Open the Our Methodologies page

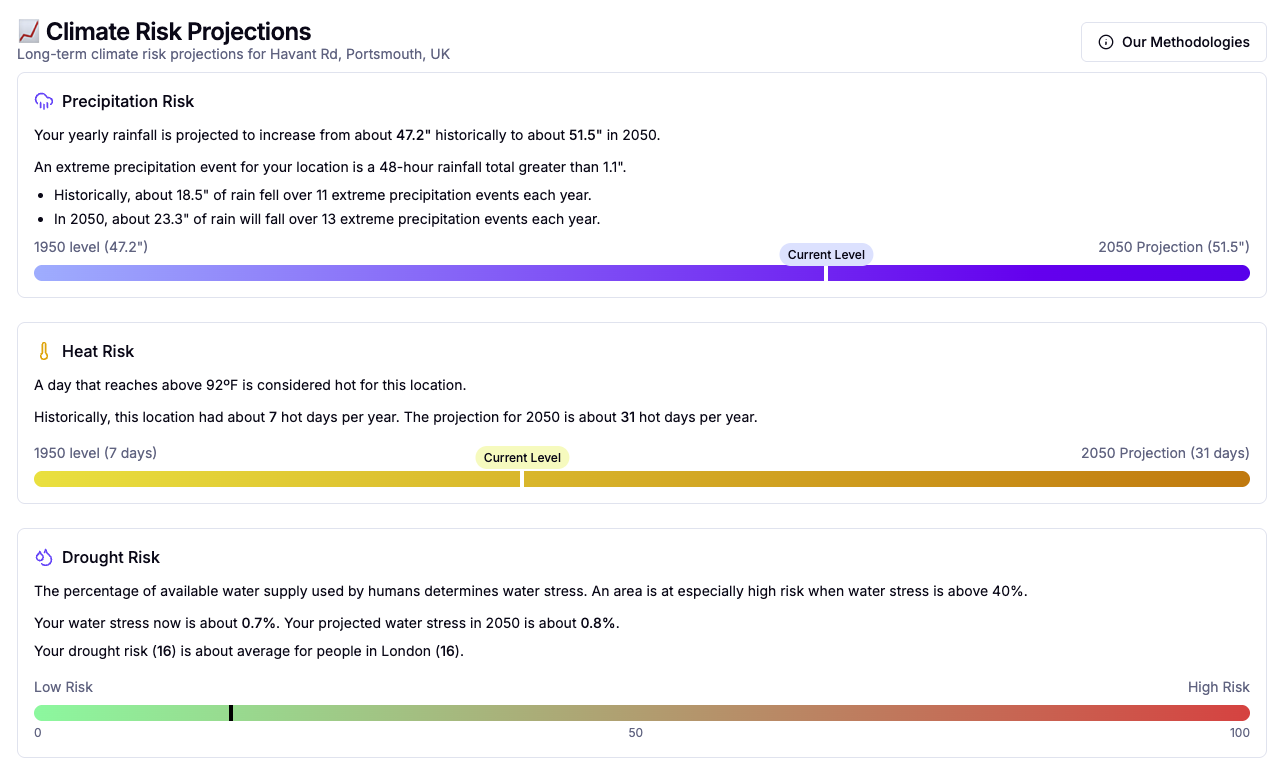click(1173, 42)
